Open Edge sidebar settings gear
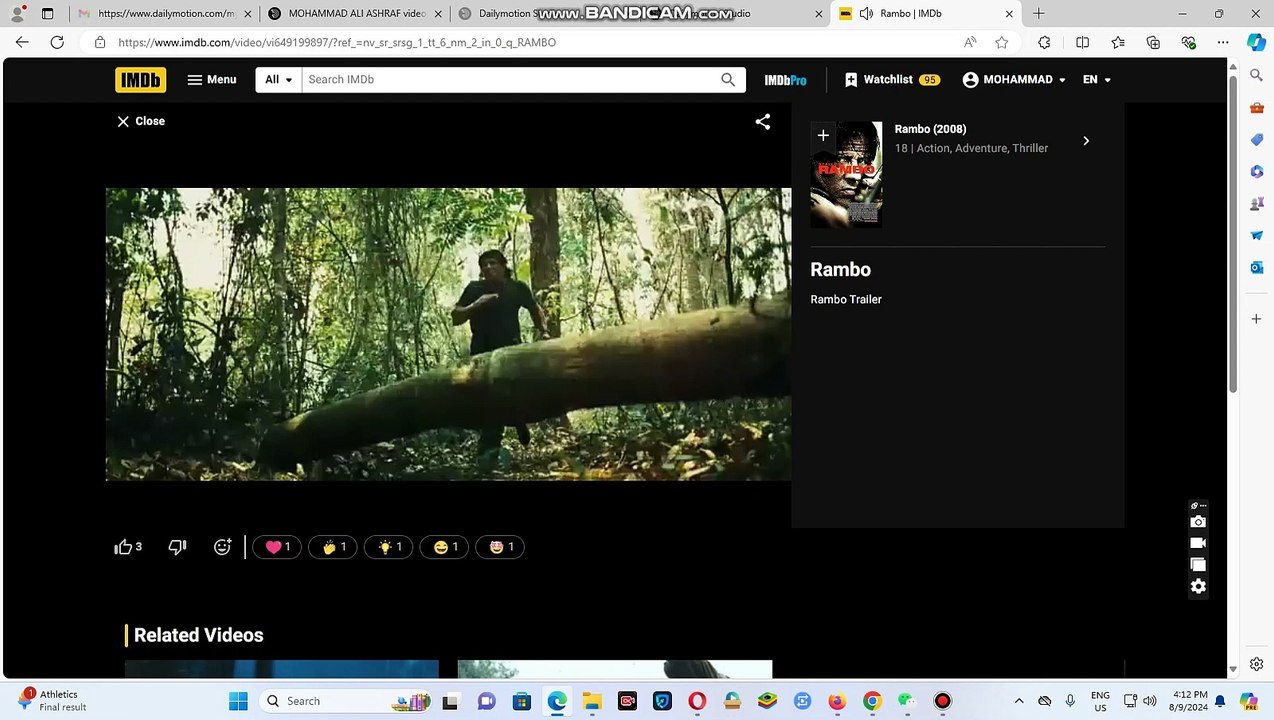This screenshot has height=720, width=1274. click(x=1257, y=664)
